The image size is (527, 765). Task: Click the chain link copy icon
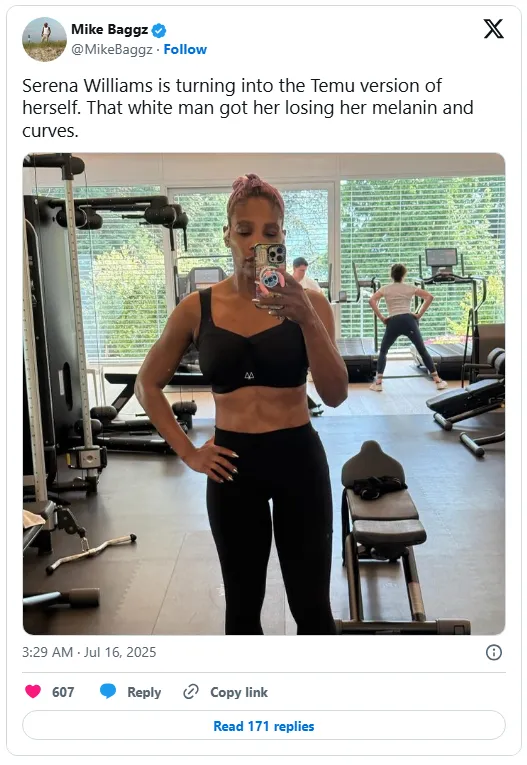click(x=191, y=692)
